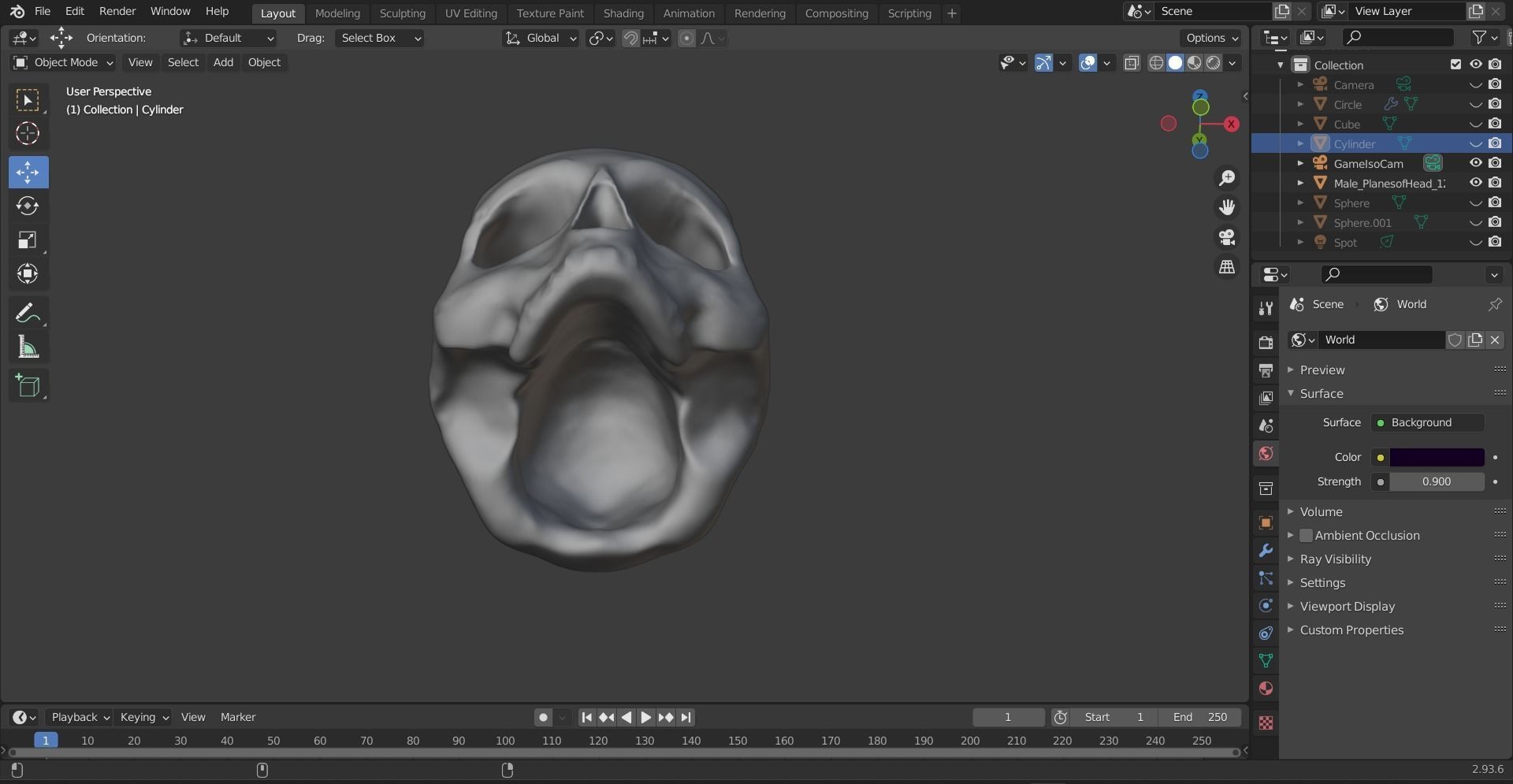Hide Male_PlanesofHead object in viewport
Viewport: 1513px width, 784px height.
[1475, 183]
